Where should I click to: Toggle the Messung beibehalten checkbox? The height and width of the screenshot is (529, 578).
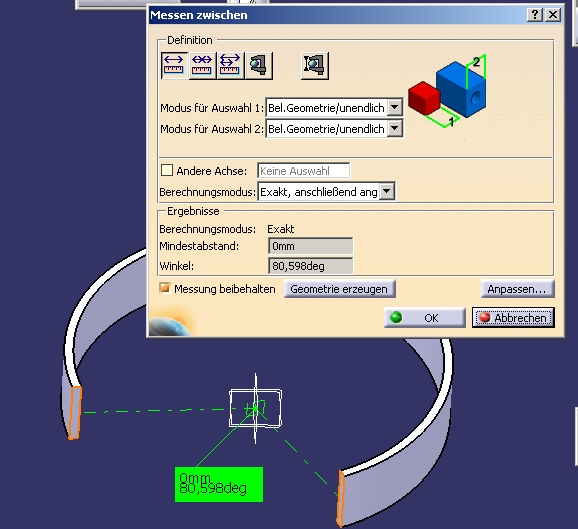tap(165, 288)
